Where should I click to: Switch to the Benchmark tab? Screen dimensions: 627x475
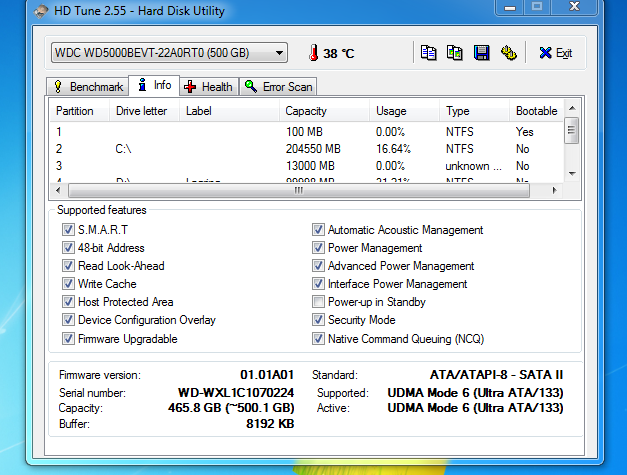click(88, 87)
